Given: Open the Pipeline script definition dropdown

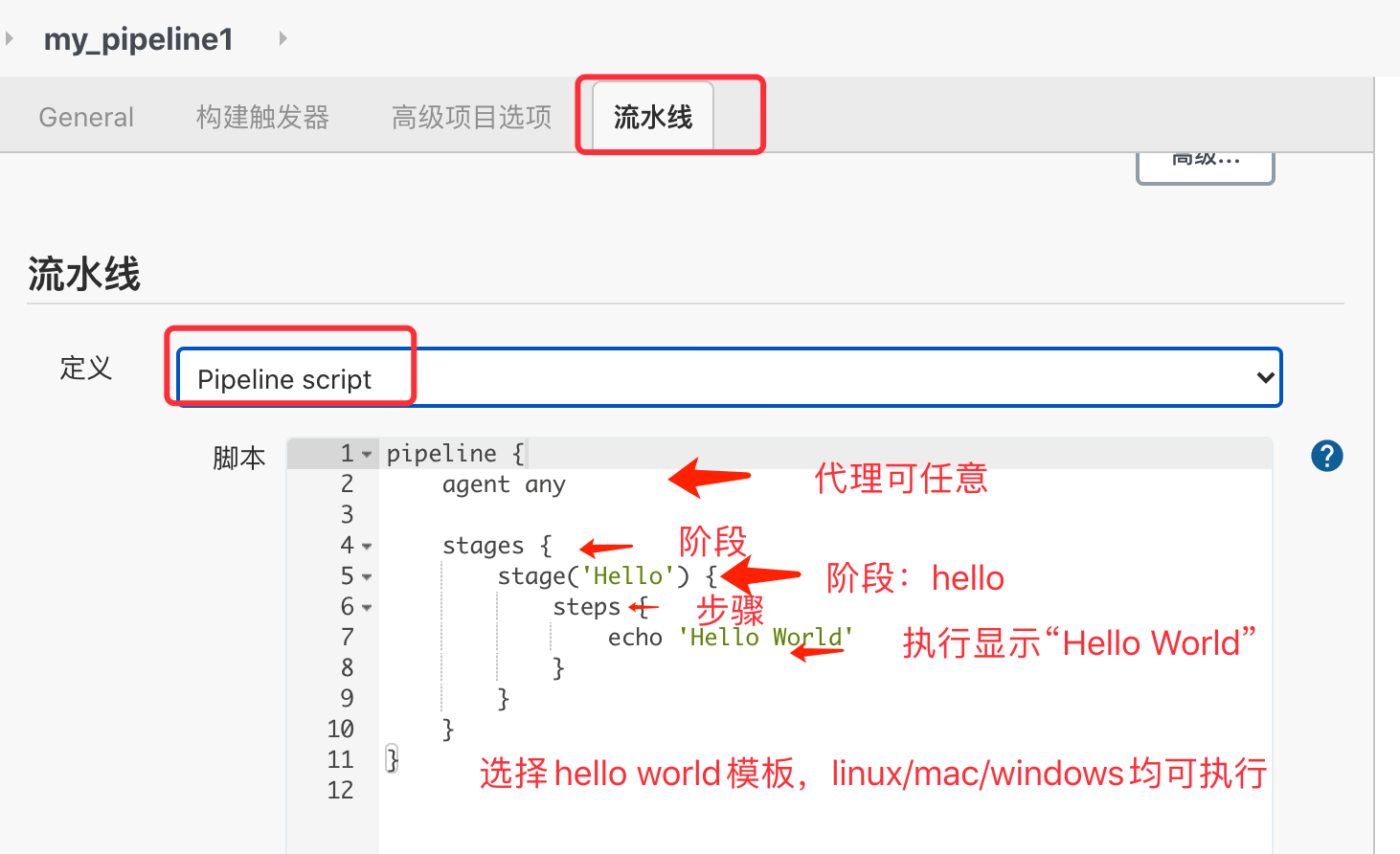Looking at the screenshot, I should tap(728, 377).
